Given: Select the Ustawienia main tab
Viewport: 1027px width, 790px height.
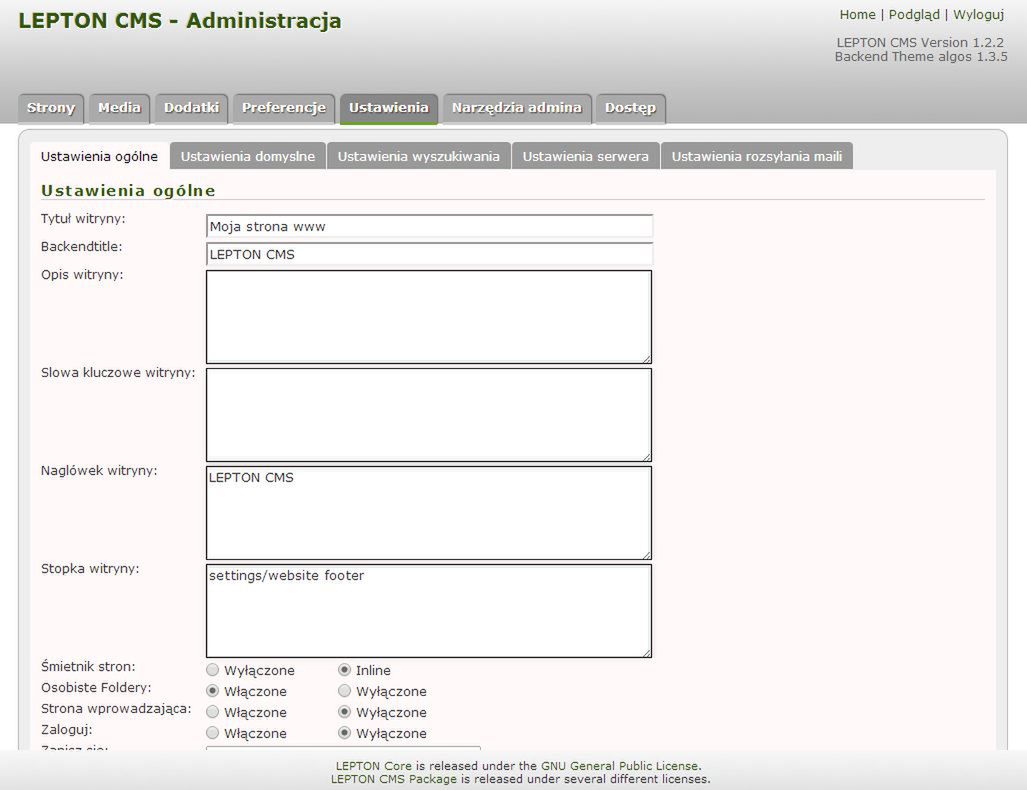Looking at the screenshot, I should 388,108.
